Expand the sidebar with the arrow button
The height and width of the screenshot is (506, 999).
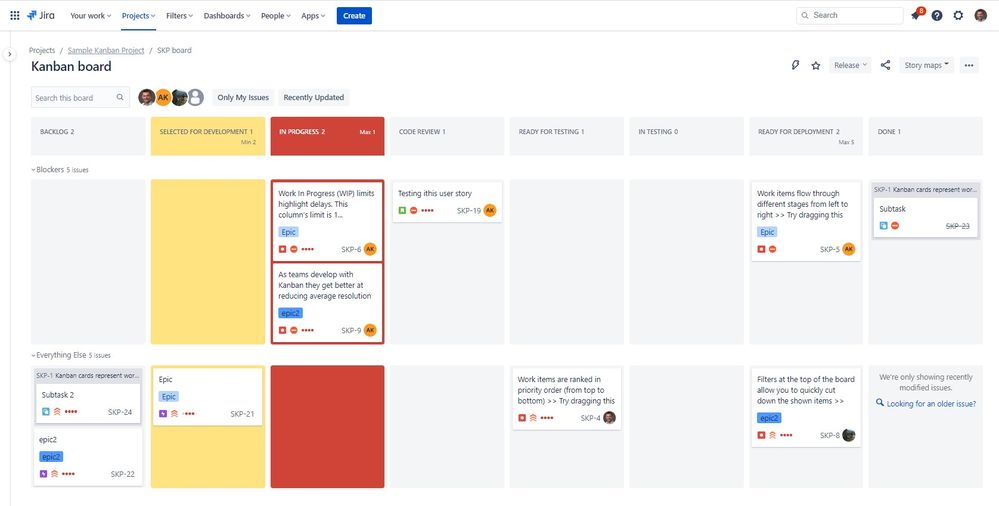point(10,54)
